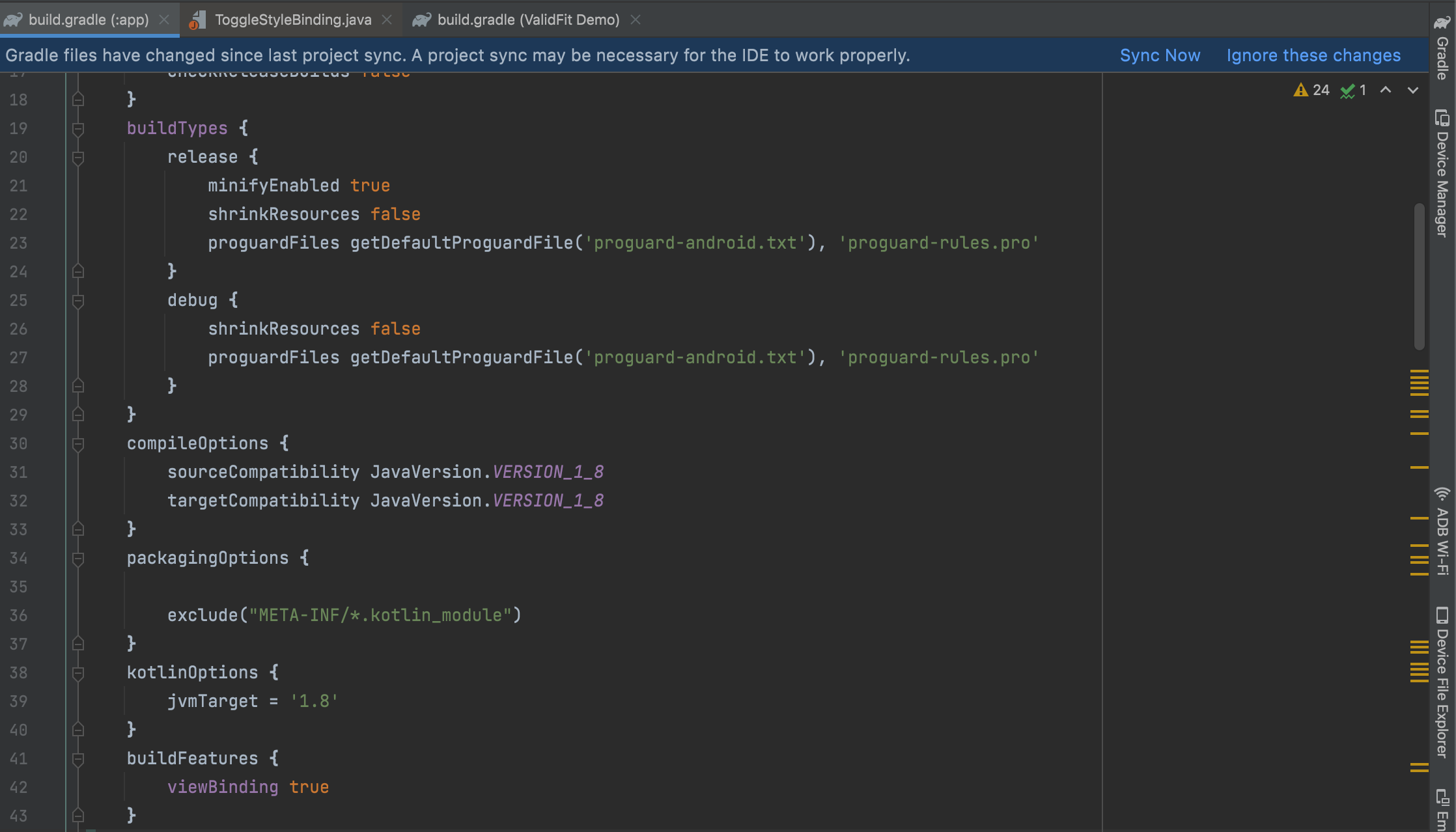The image size is (1456, 832).
Task: Click 'VERSION_1_8' on line 32
Action: click(548, 501)
